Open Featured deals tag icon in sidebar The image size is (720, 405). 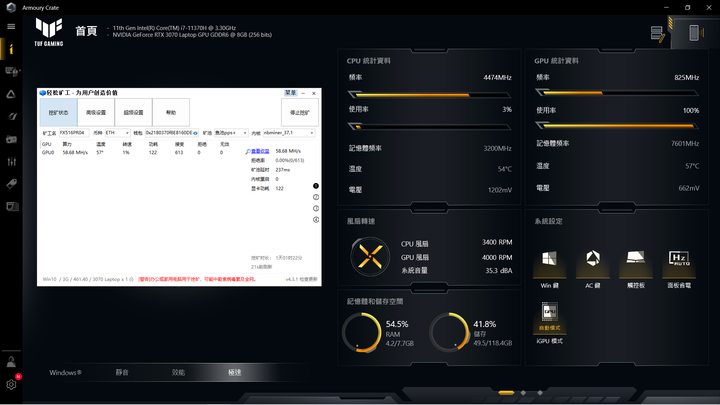click(x=11, y=184)
